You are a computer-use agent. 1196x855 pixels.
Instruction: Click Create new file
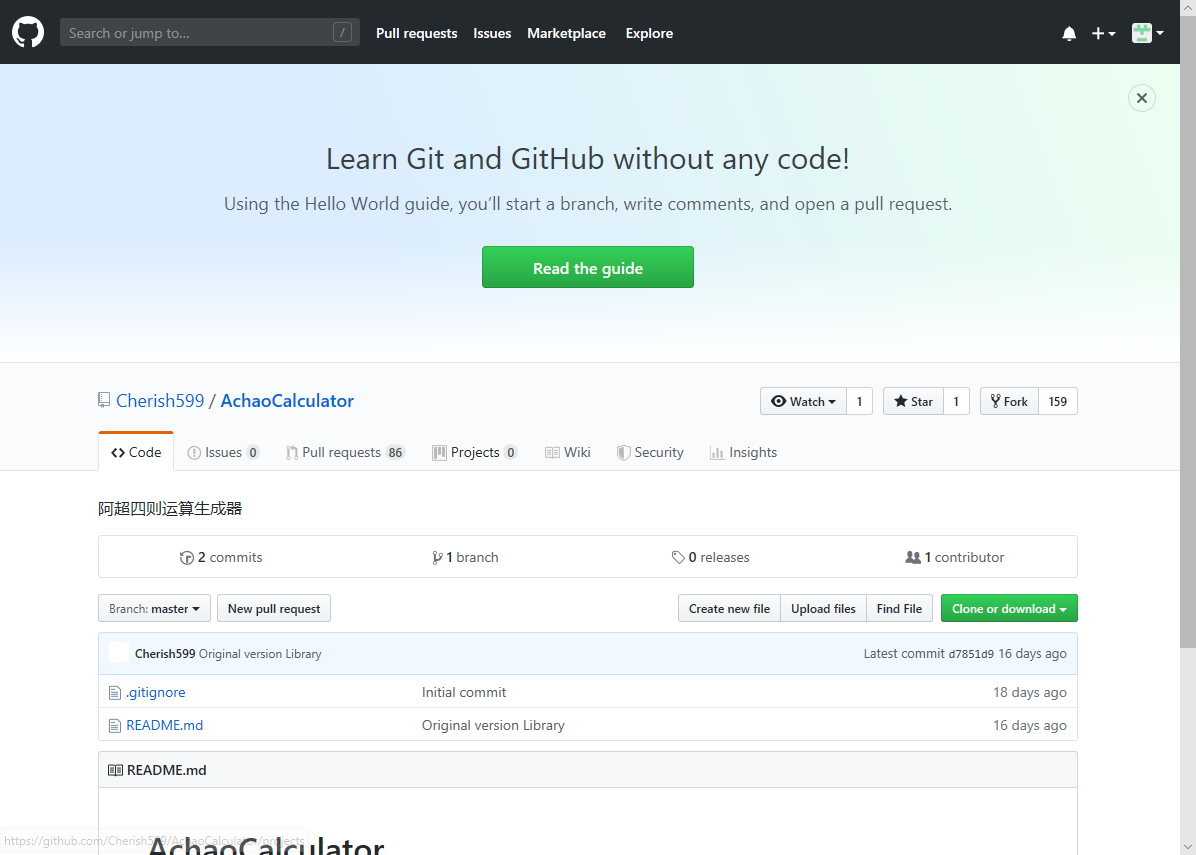729,609
